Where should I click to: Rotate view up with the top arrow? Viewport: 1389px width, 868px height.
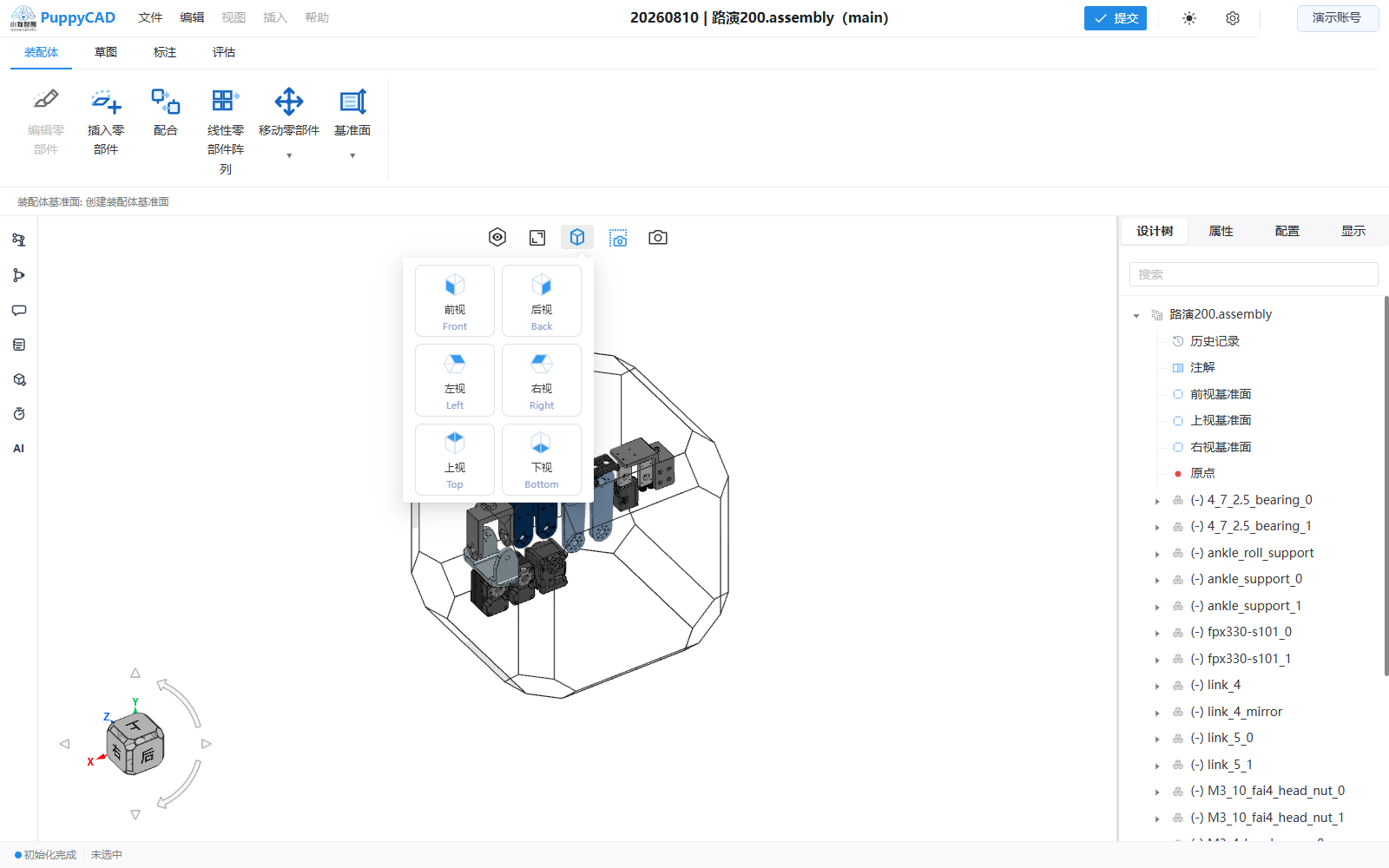[x=135, y=673]
